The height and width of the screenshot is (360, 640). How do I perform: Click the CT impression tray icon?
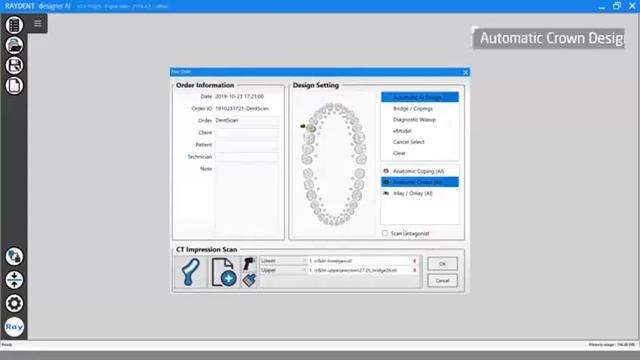[191, 272]
